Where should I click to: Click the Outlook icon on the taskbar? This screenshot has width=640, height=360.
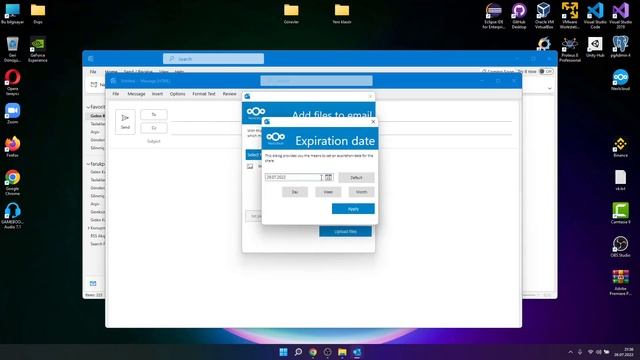click(x=357, y=352)
